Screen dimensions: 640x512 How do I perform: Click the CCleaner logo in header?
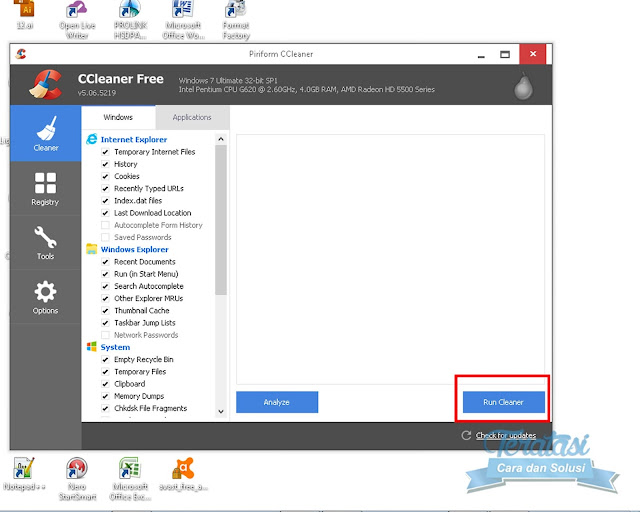click(46, 85)
